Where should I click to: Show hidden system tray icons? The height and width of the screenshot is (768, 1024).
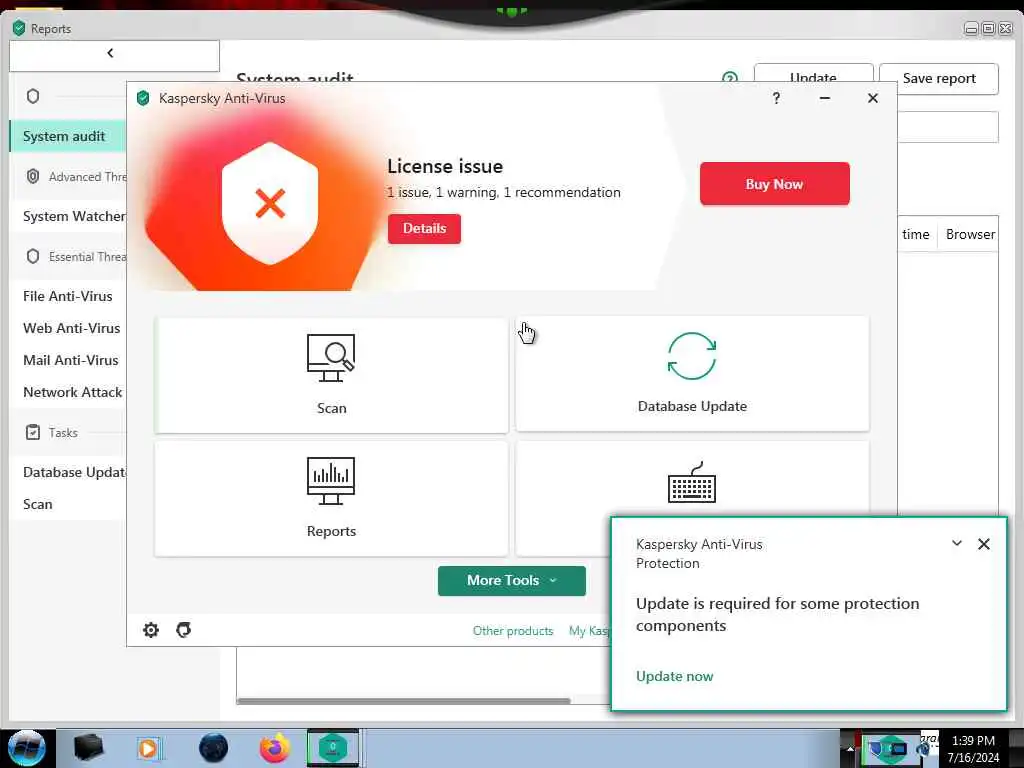click(850, 748)
